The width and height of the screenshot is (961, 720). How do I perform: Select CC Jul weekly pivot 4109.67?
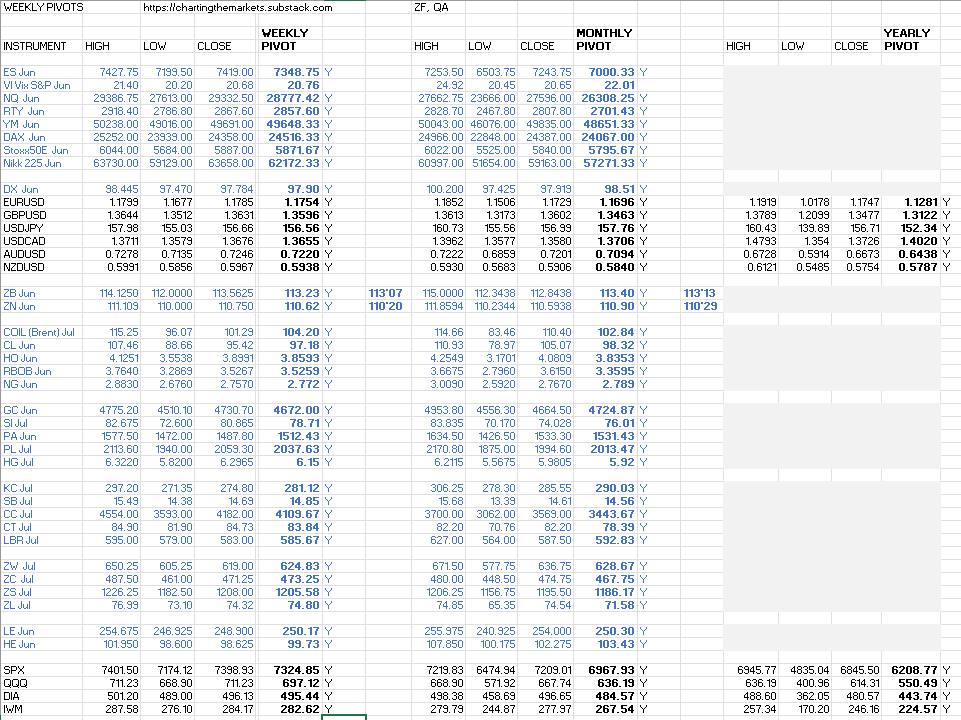point(297,514)
